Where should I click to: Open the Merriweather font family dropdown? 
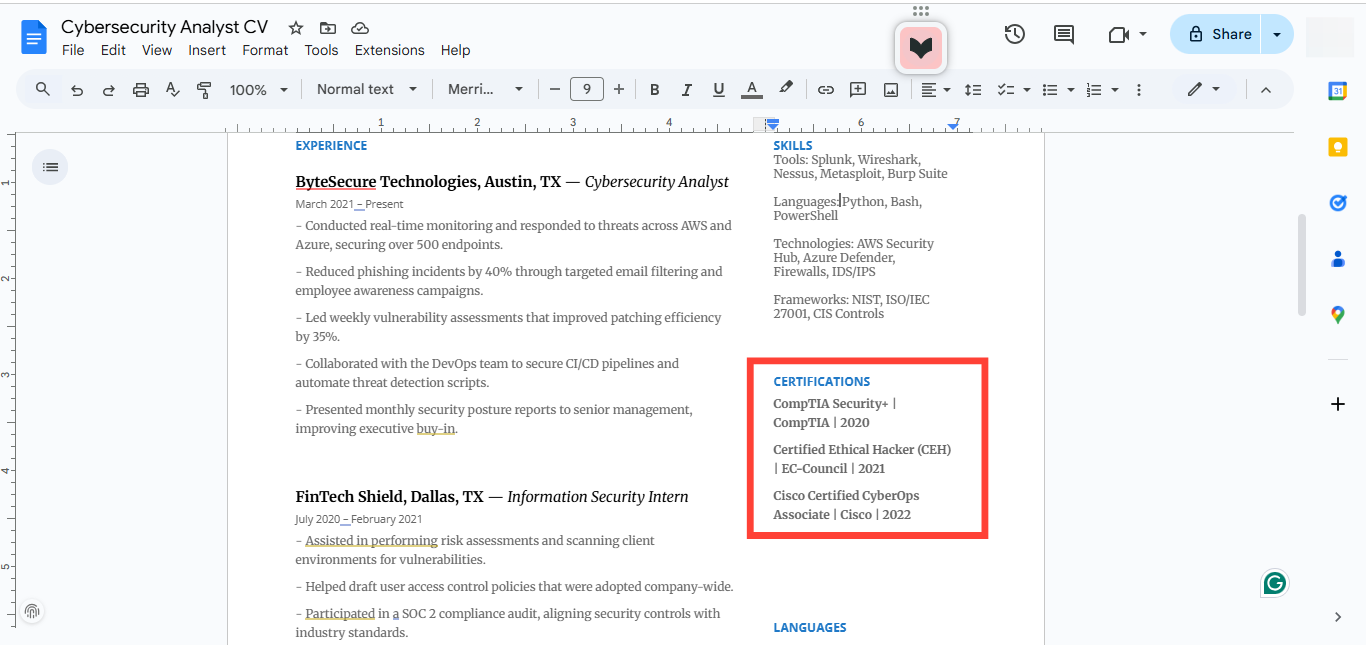click(485, 90)
